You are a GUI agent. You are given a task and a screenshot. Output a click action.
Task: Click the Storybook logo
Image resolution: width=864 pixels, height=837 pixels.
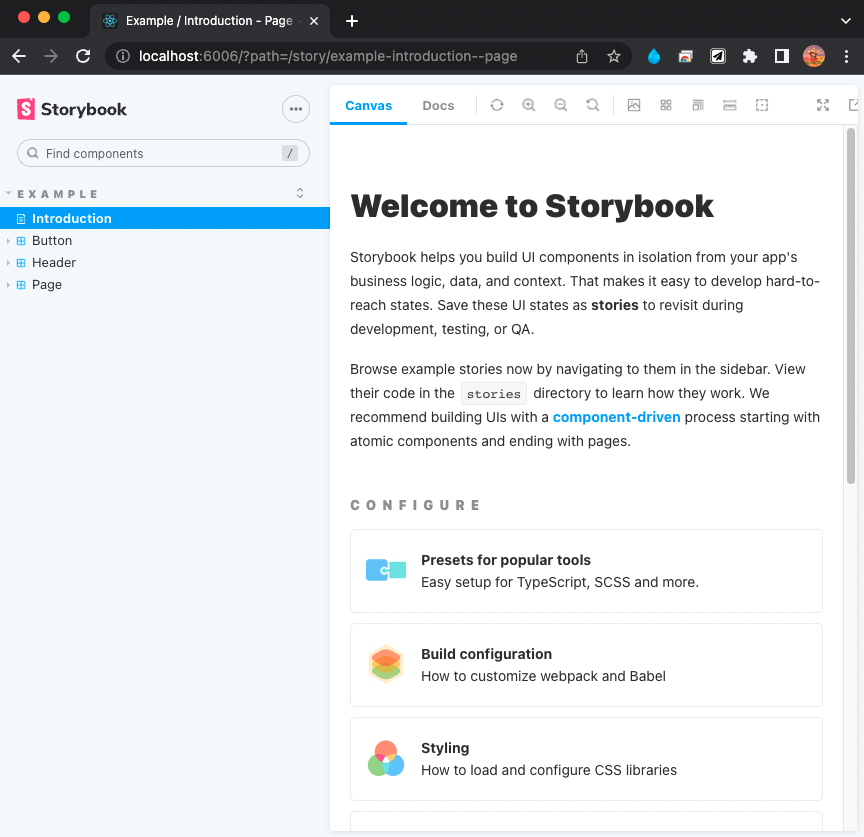[x=72, y=109]
